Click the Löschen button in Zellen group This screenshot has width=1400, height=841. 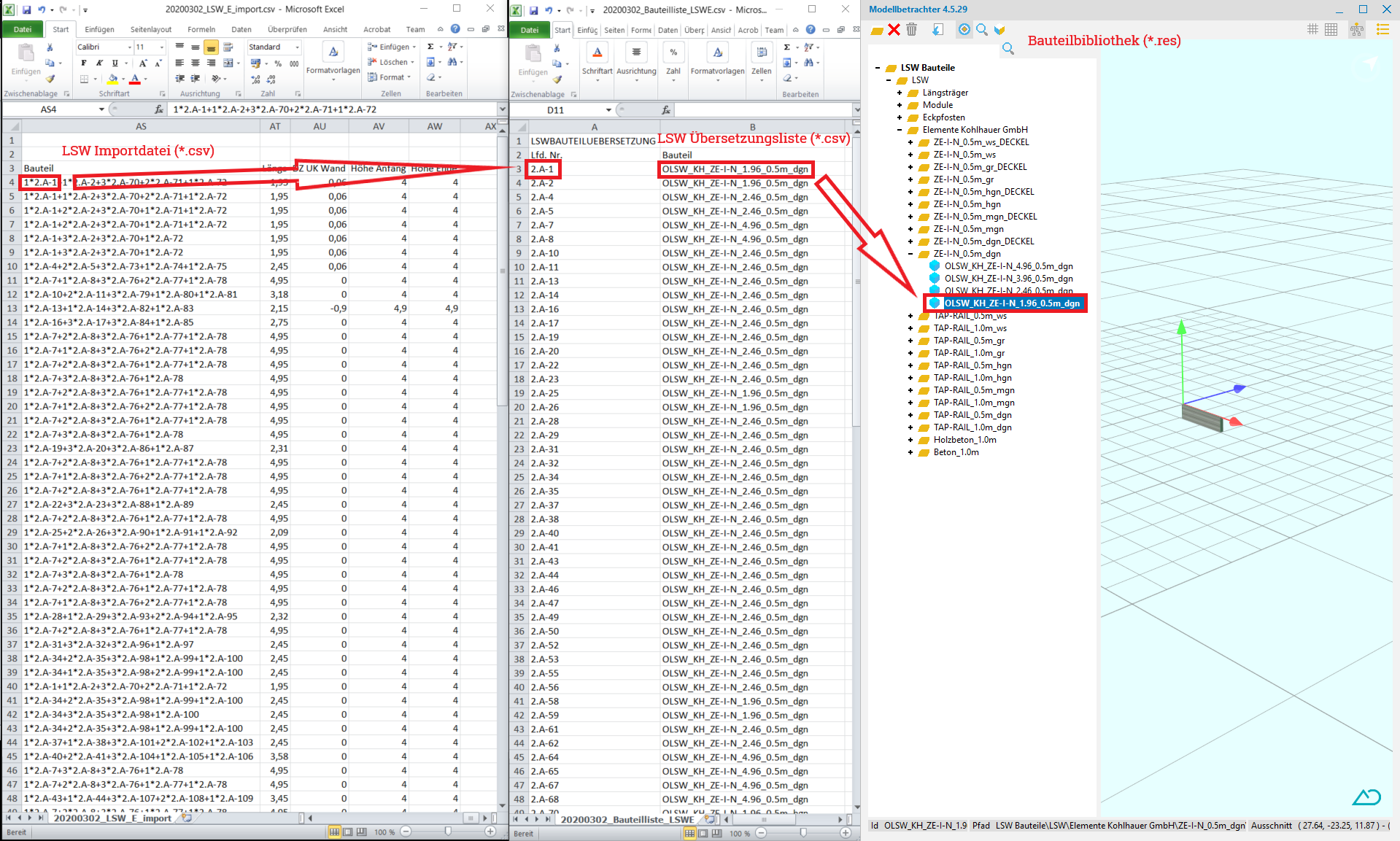(x=392, y=62)
